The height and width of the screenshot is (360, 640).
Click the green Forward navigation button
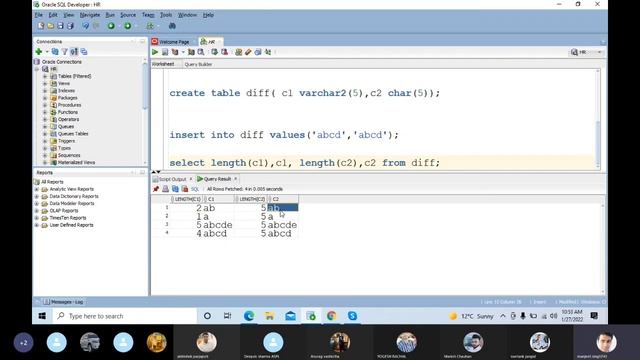pos(128,26)
